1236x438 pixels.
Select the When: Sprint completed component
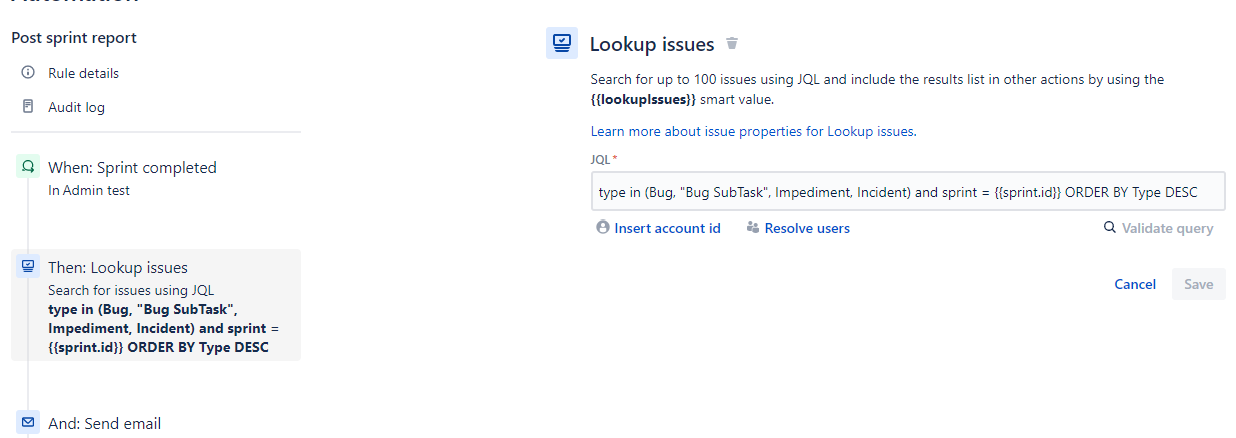[156, 178]
